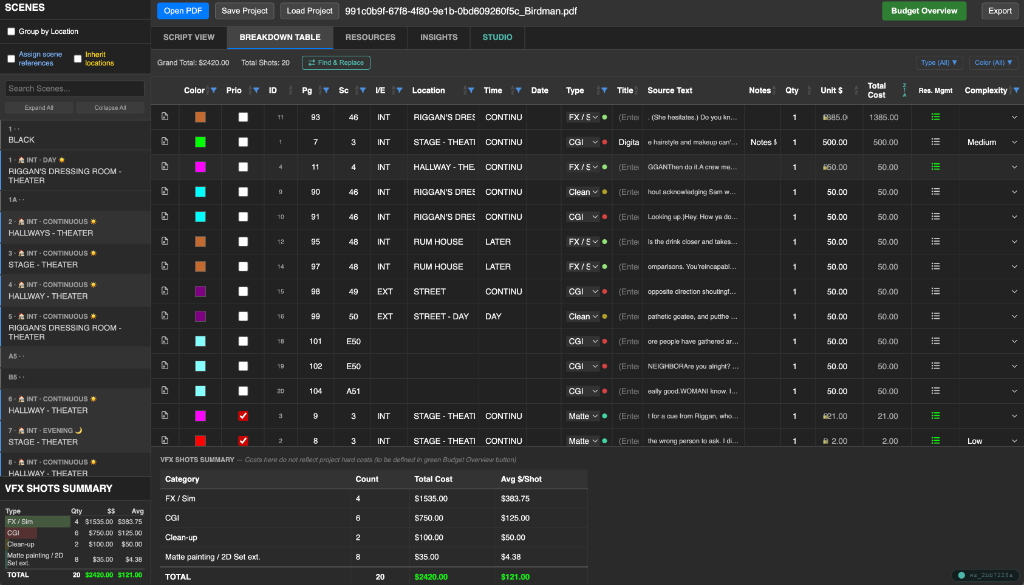Click the Complexity column filter icon

coord(1015,91)
